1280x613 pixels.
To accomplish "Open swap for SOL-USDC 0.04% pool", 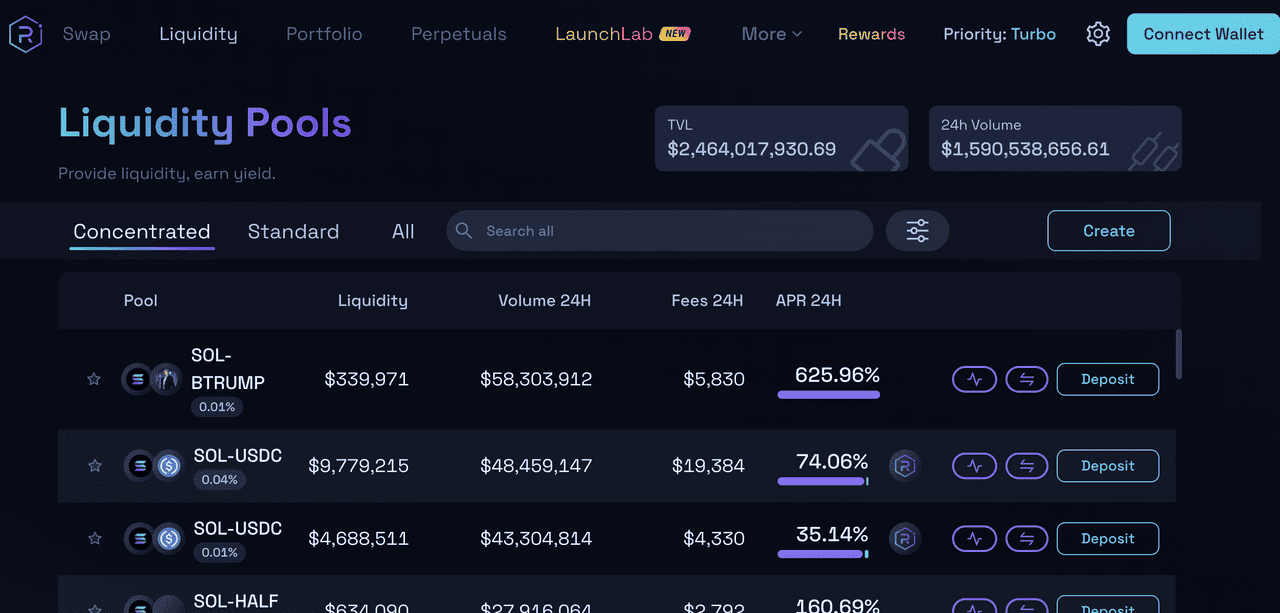I will (x=1027, y=466).
